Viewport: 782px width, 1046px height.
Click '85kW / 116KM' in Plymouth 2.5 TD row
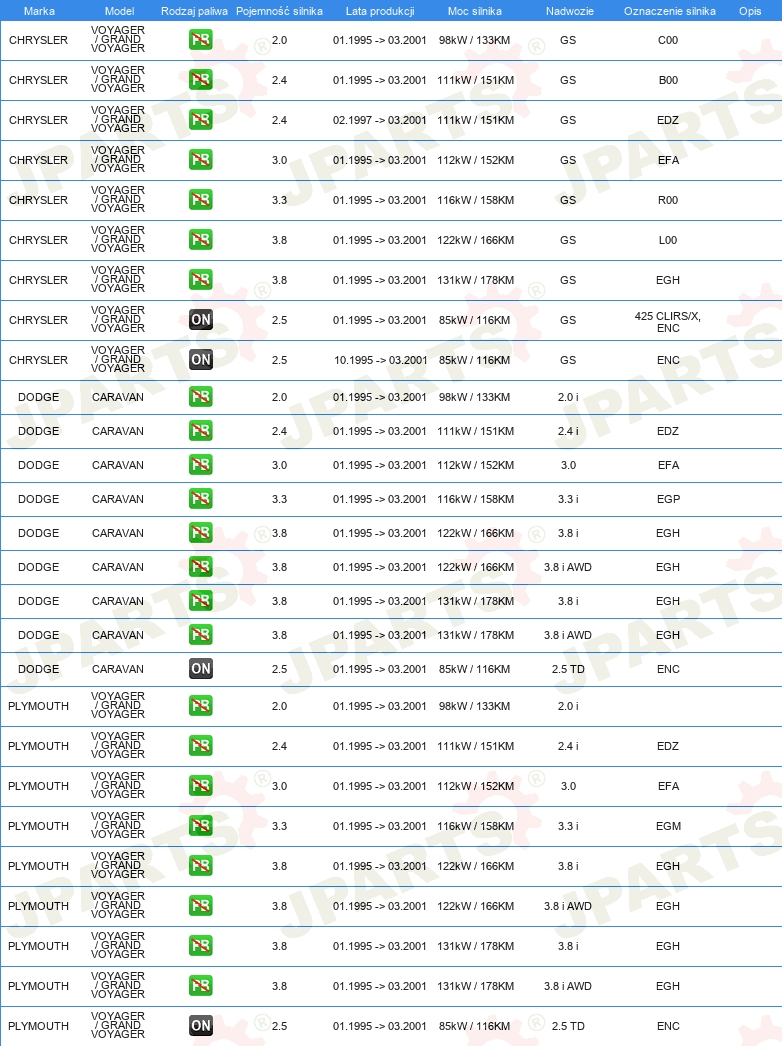click(474, 1026)
